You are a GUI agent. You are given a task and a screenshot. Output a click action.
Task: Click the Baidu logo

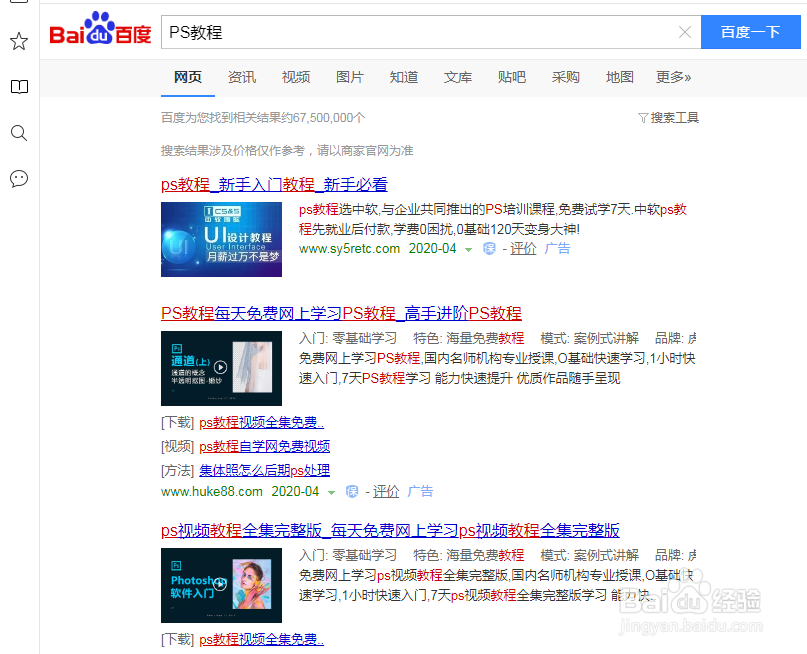pos(100,29)
